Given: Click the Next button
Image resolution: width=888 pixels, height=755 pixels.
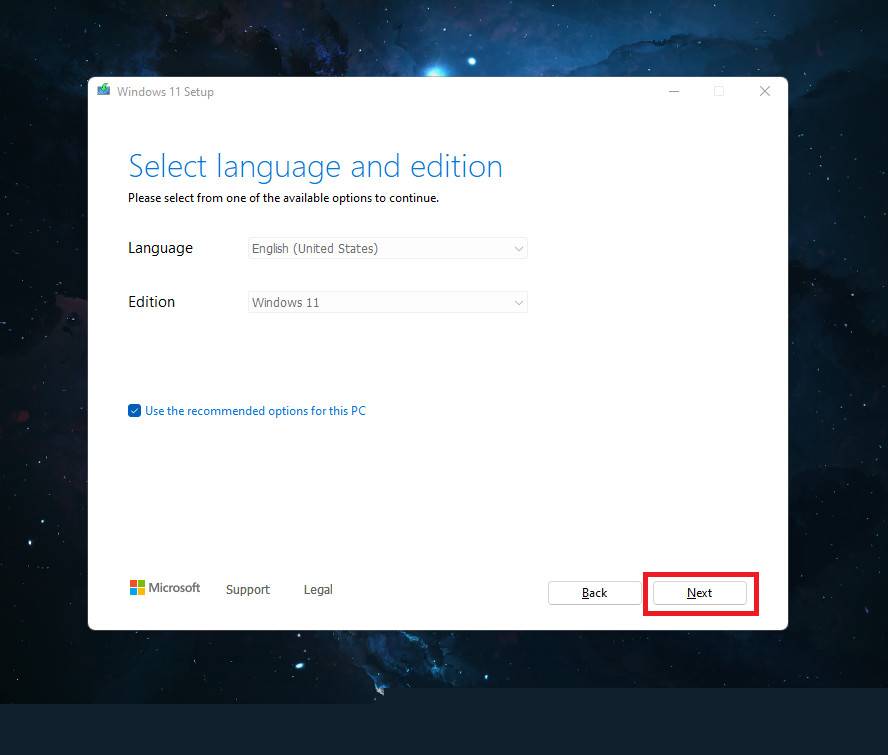Looking at the screenshot, I should [700, 593].
